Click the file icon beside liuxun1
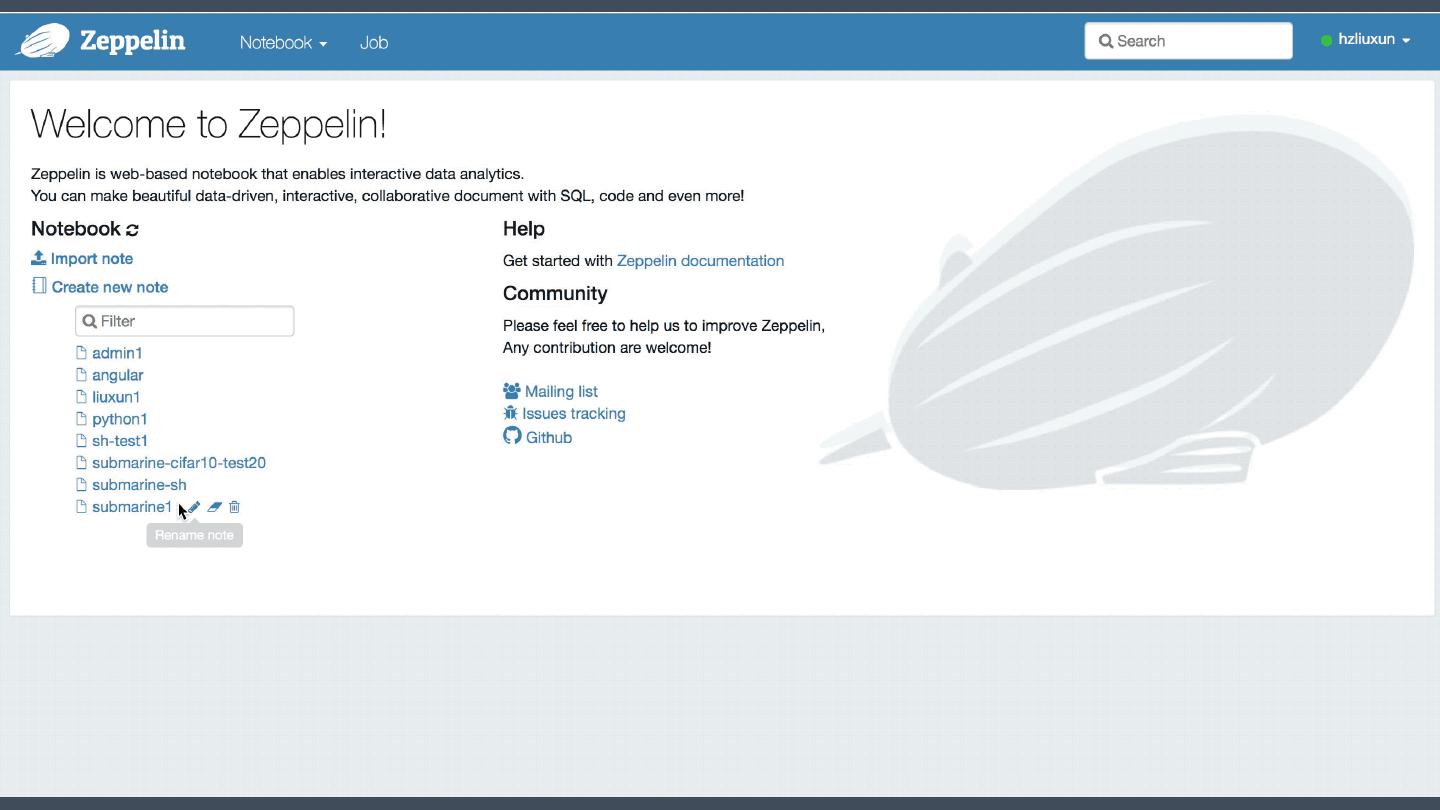The height and width of the screenshot is (810, 1440). [x=82, y=396]
